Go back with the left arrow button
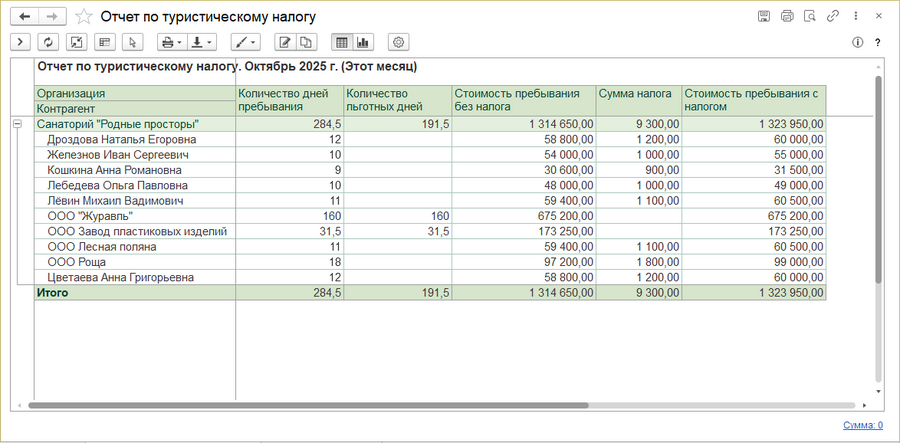Viewport: 900px width, 443px height. click(25, 16)
